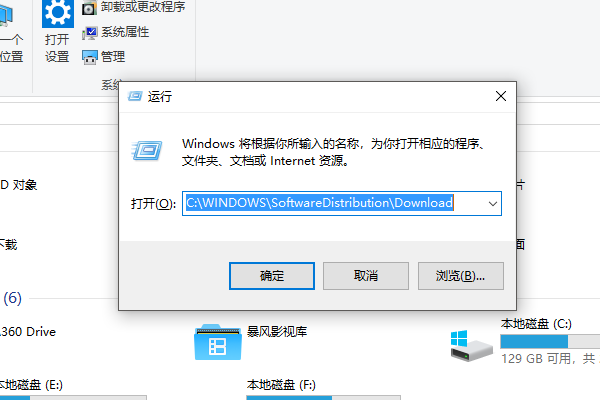Click the 确定 (OK) button

[x=272, y=276]
